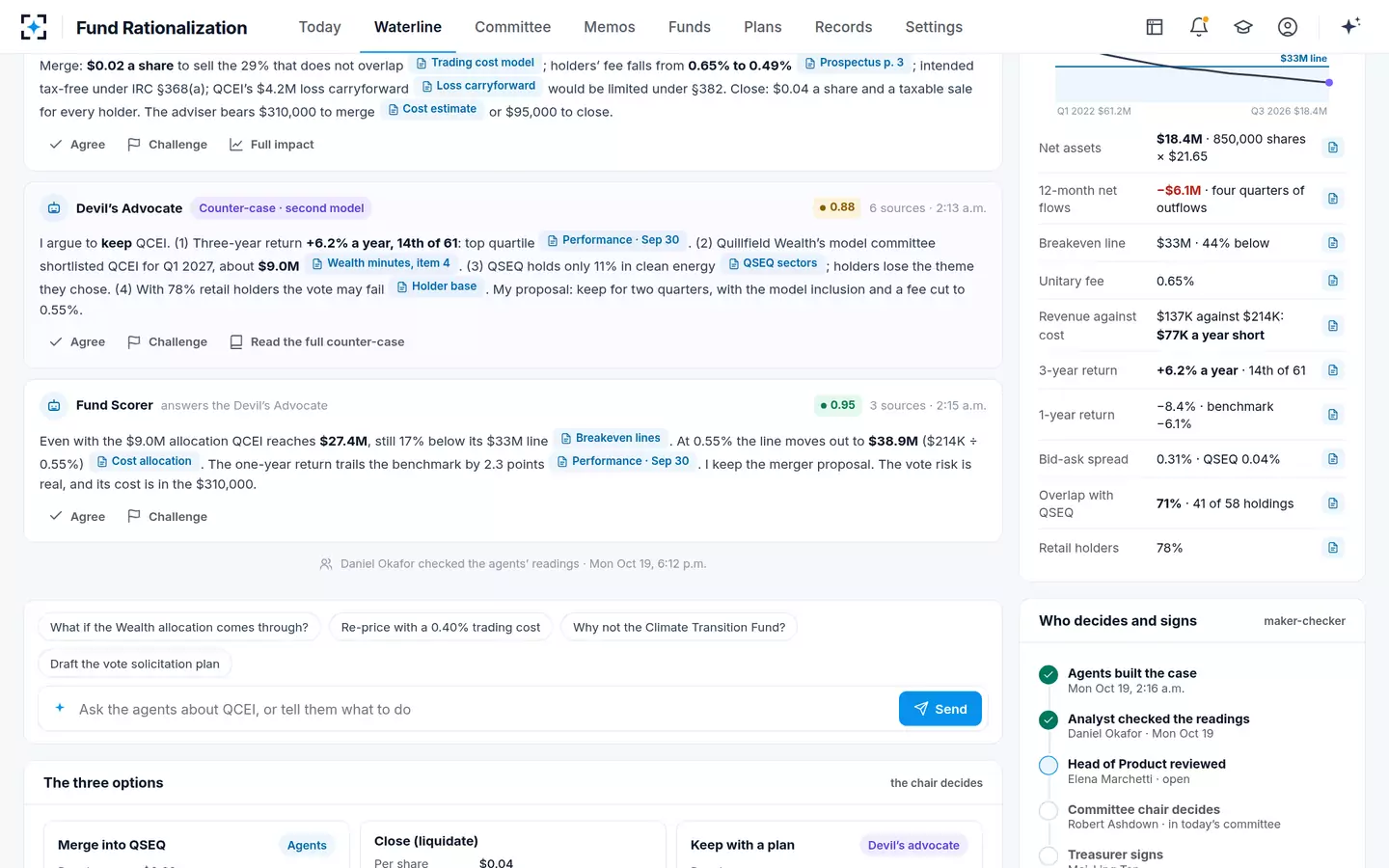This screenshot has width=1389, height=868.
Task: Open the notifications bell
Action: point(1199,27)
